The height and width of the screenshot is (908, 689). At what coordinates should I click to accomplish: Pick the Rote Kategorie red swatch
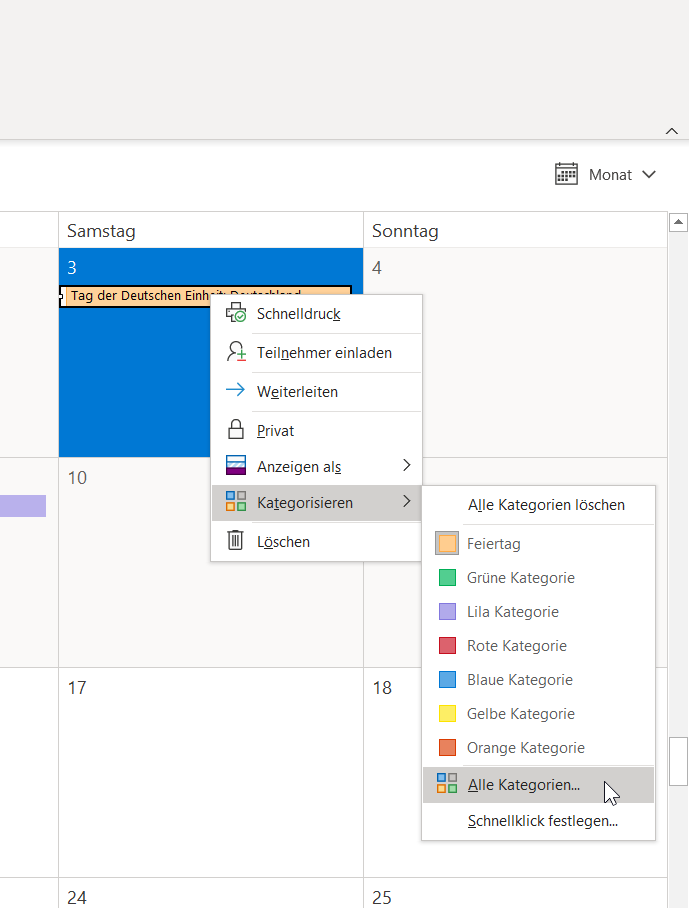pos(447,646)
